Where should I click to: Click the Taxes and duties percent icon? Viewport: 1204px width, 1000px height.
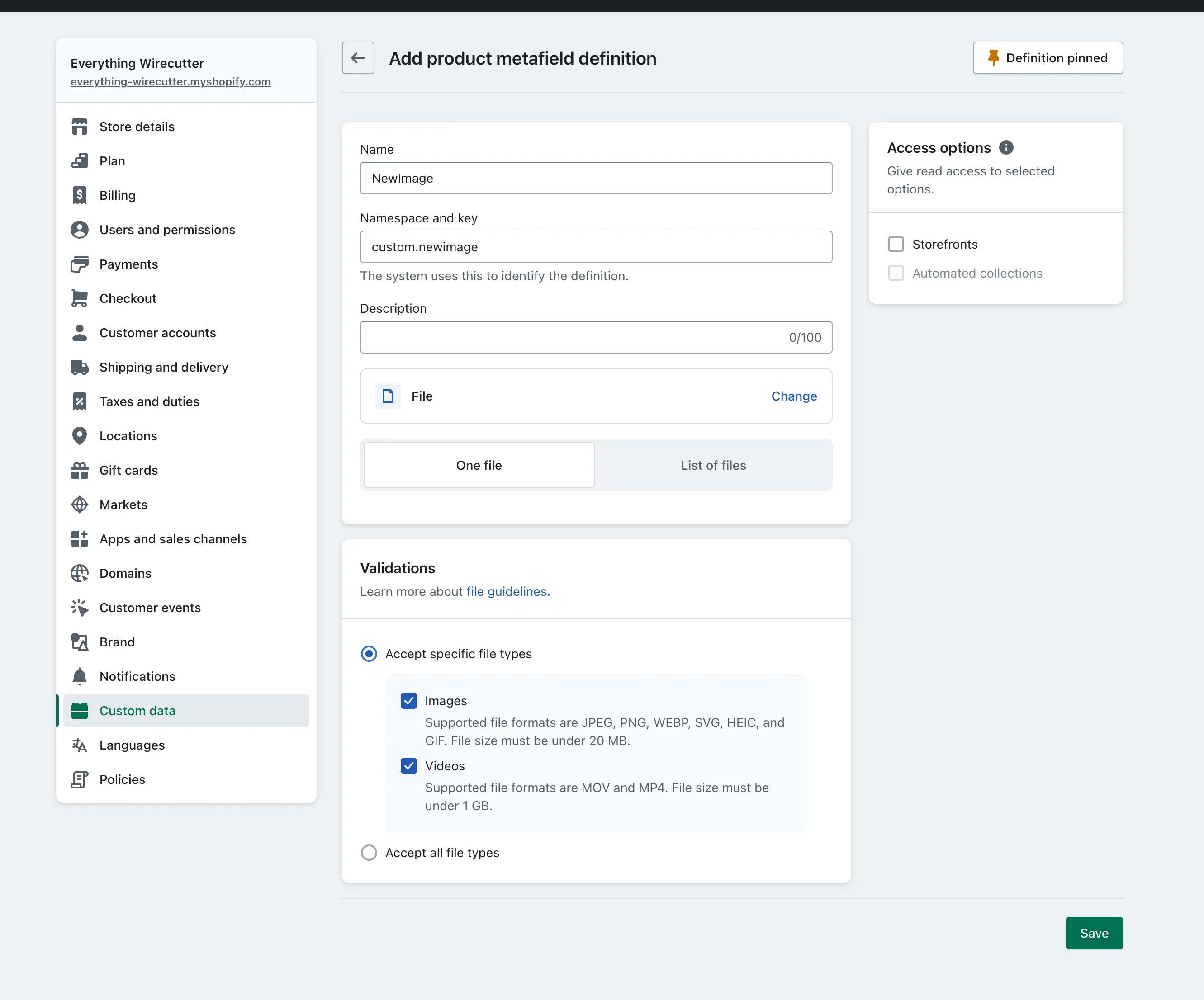click(80, 402)
